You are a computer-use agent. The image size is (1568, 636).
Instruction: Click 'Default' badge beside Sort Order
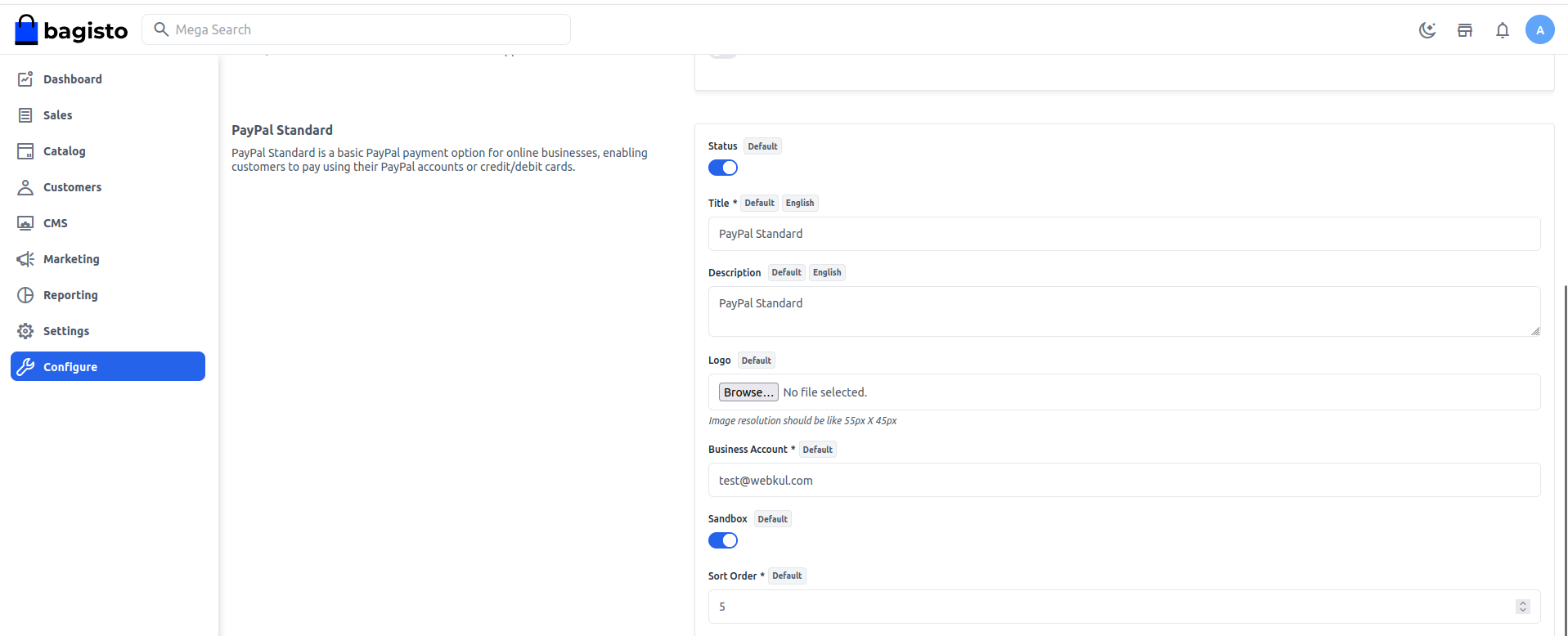[x=787, y=576]
